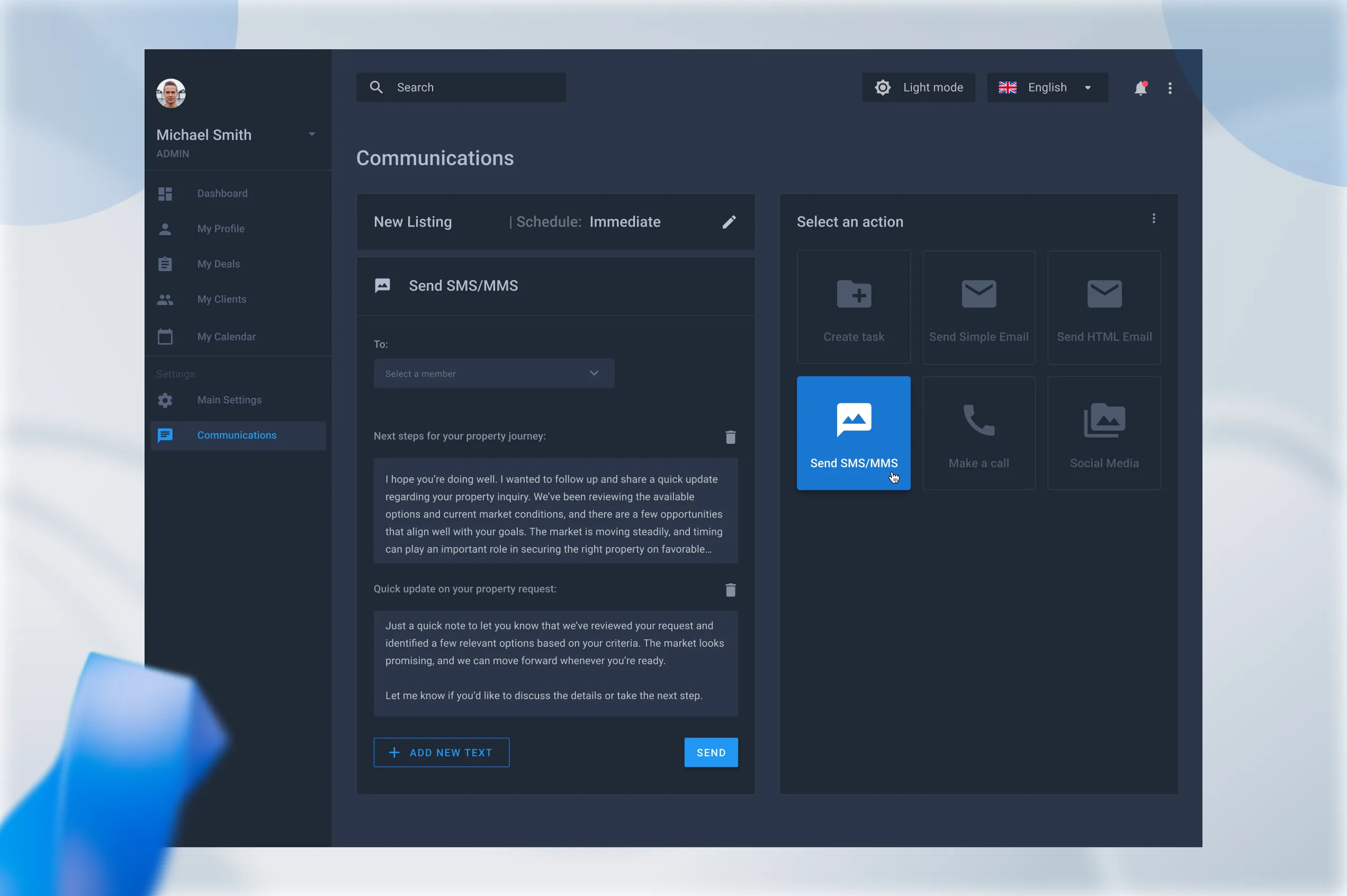Image resolution: width=1347 pixels, height=896 pixels.
Task: Go to My Deals in the sidebar
Action: pyautogui.click(x=218, y=264)
